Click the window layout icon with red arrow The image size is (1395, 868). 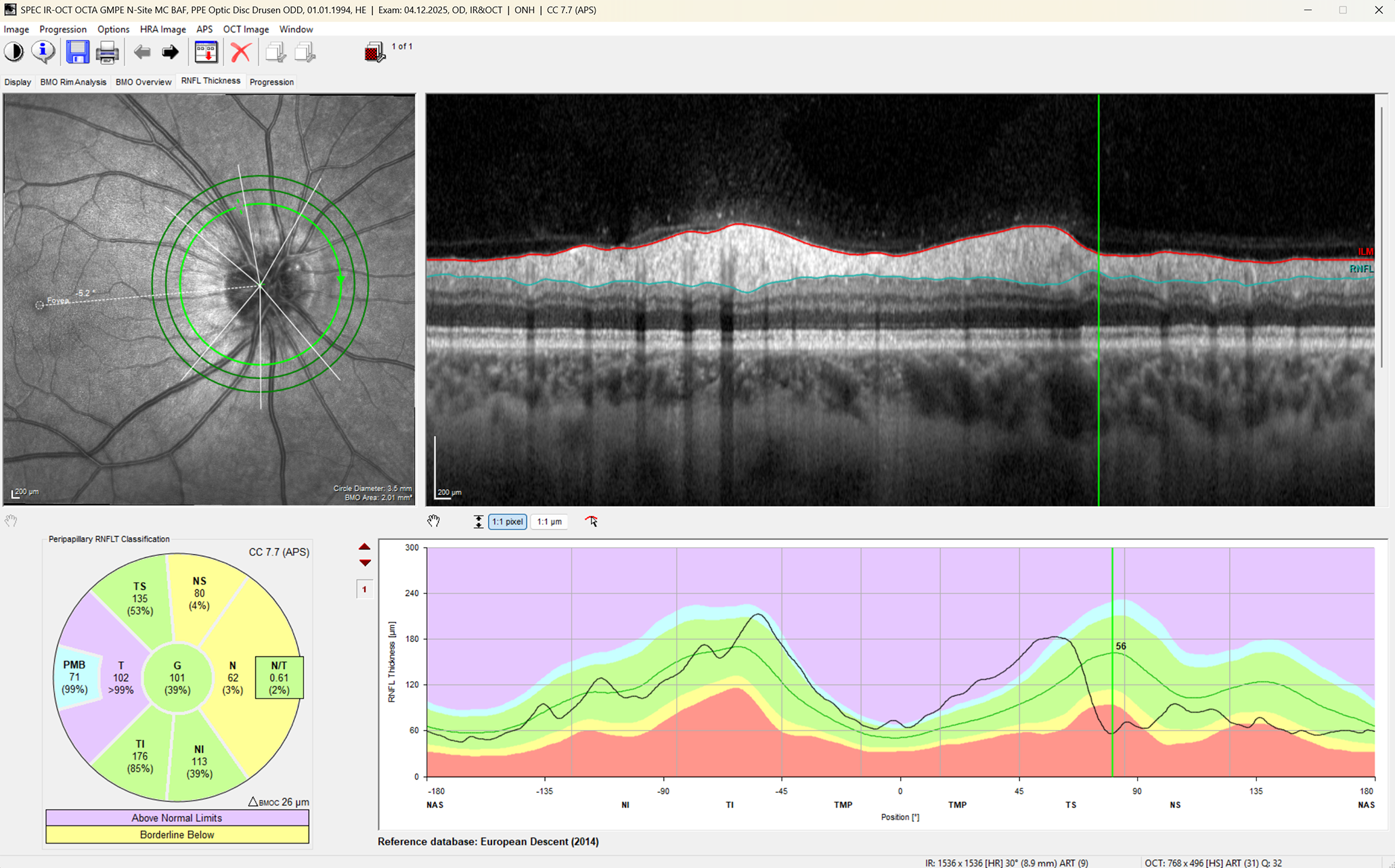(206, 52)
